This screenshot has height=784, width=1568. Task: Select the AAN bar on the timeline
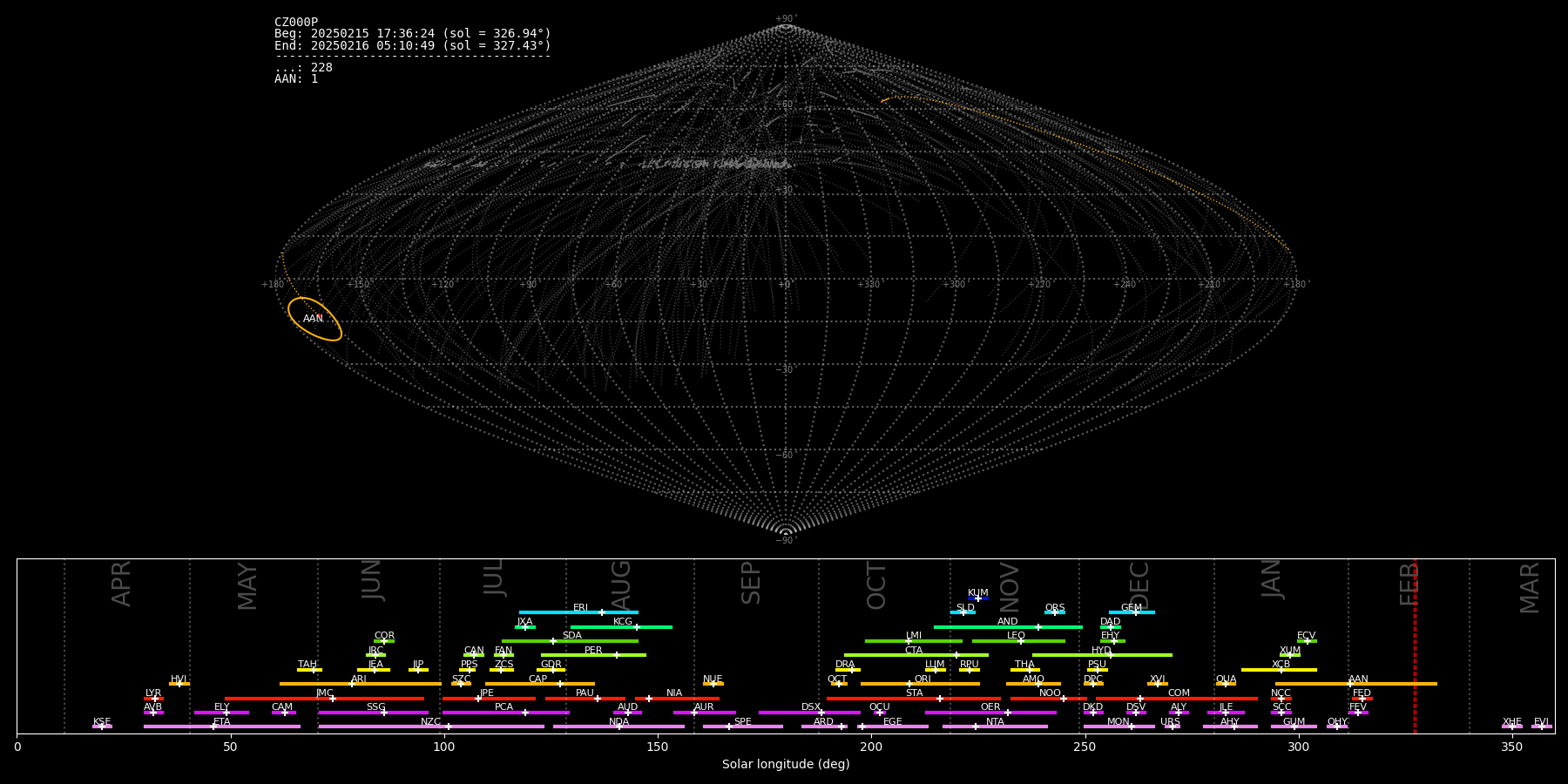(x=1356, y=684)
